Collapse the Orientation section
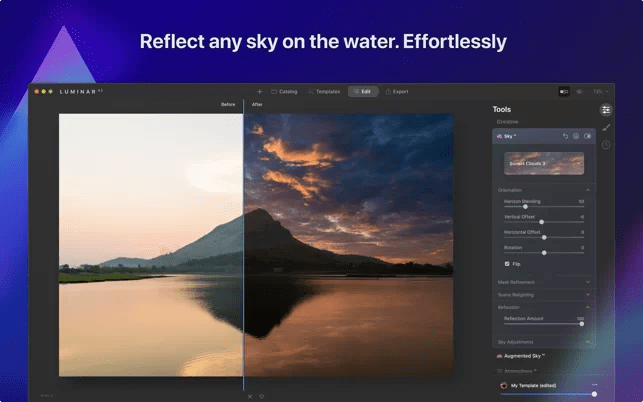 click(588, 190)
